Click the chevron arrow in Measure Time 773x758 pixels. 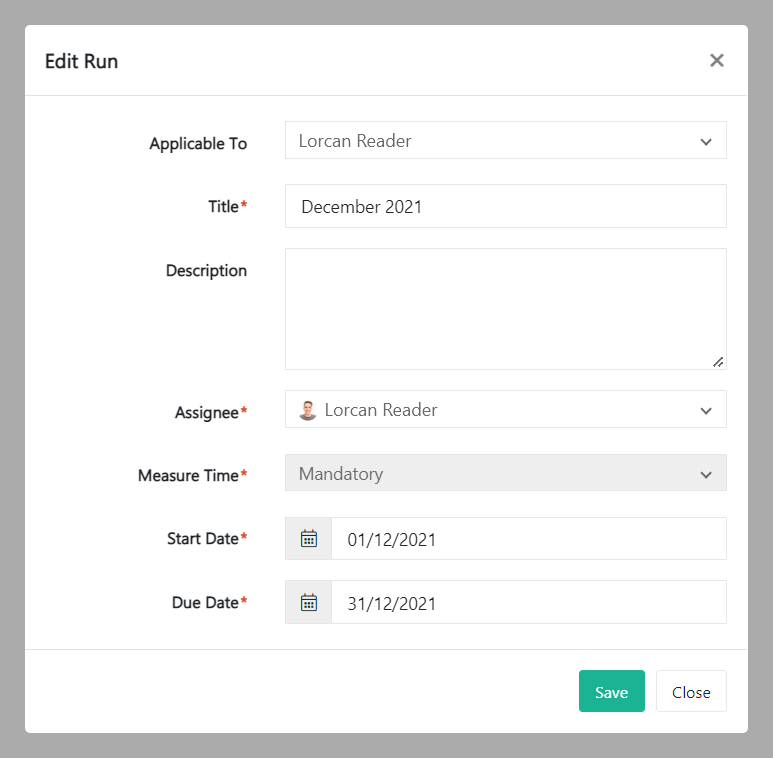pyautogui.click(x=706, y=475)
